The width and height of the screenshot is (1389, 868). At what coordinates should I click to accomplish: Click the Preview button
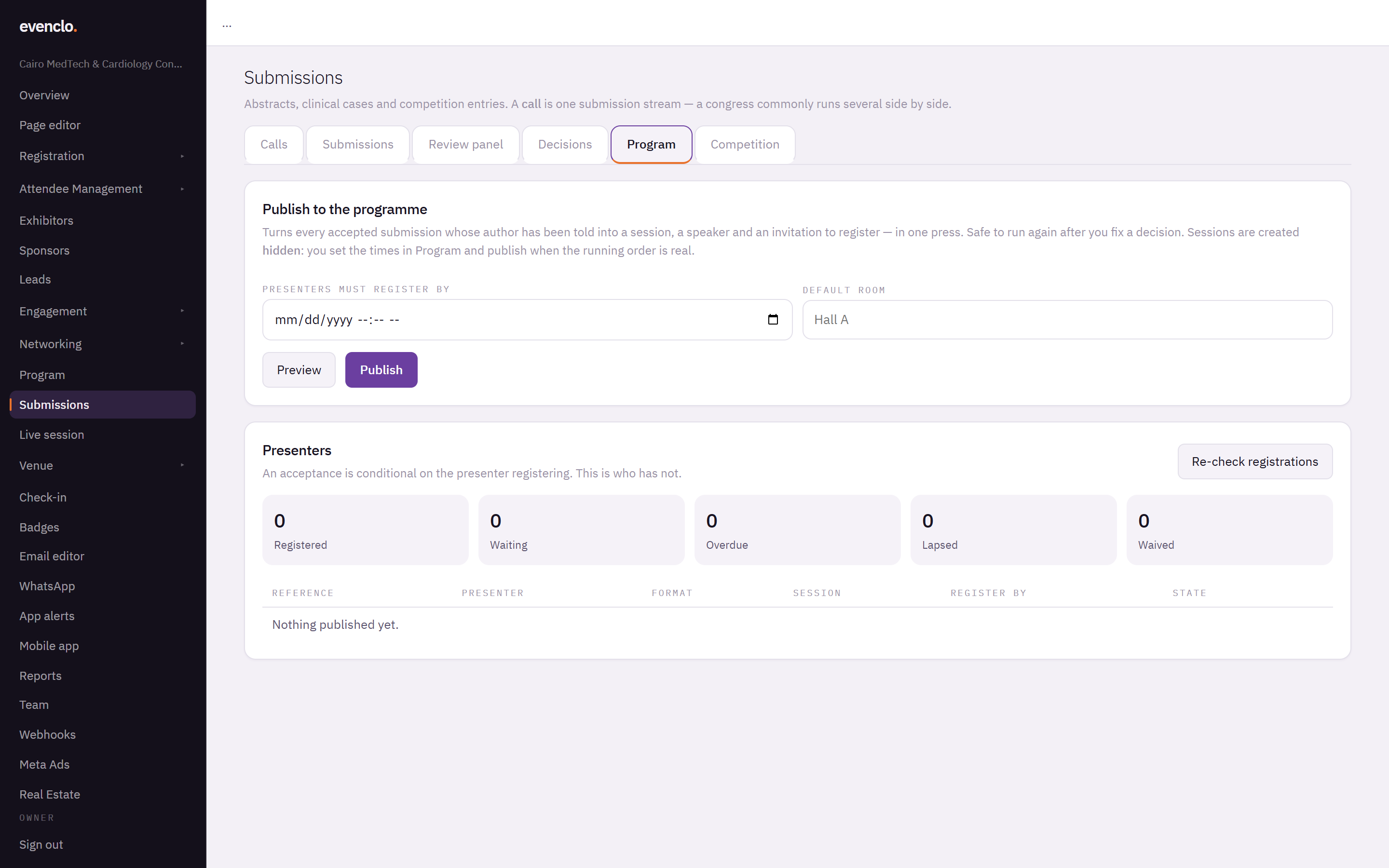click(299, 370)
